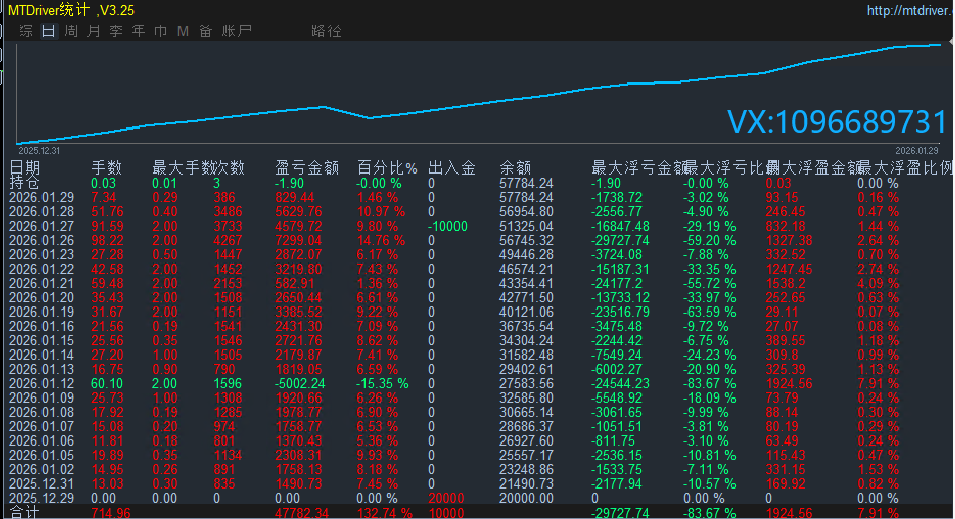Click the 余额 column header
The width and height of the screenshot is (955, 519).
[515, 167]
